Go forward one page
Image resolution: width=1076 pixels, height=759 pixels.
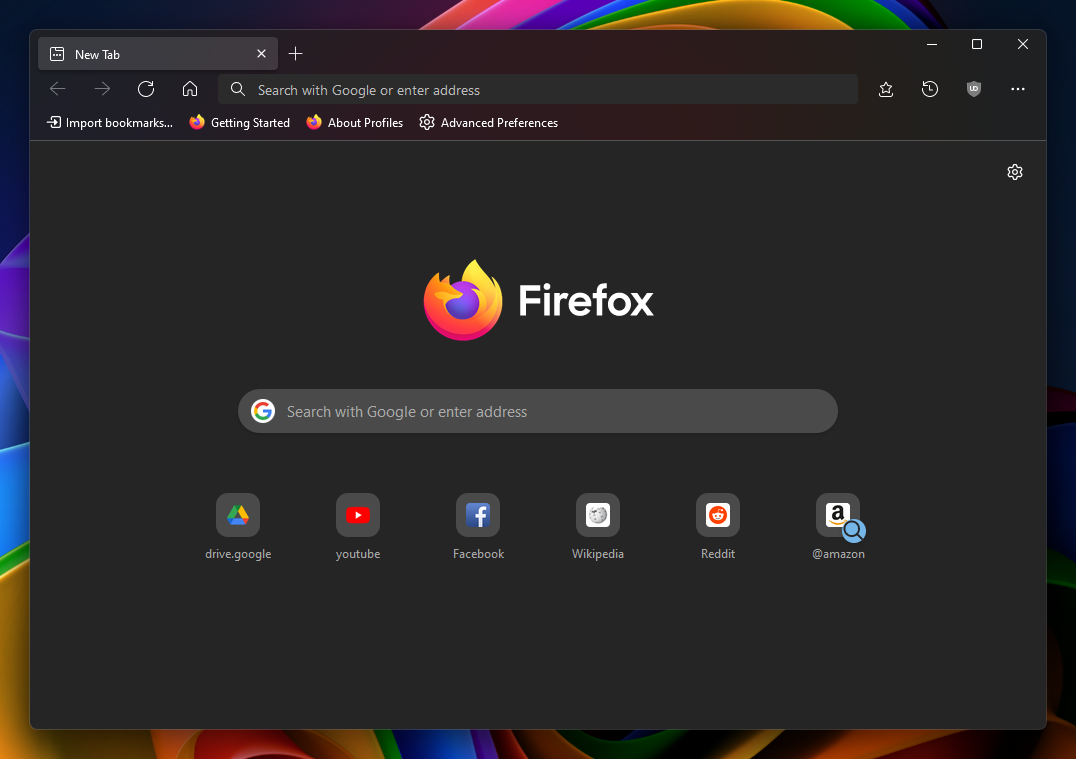(x=102, y=89)
